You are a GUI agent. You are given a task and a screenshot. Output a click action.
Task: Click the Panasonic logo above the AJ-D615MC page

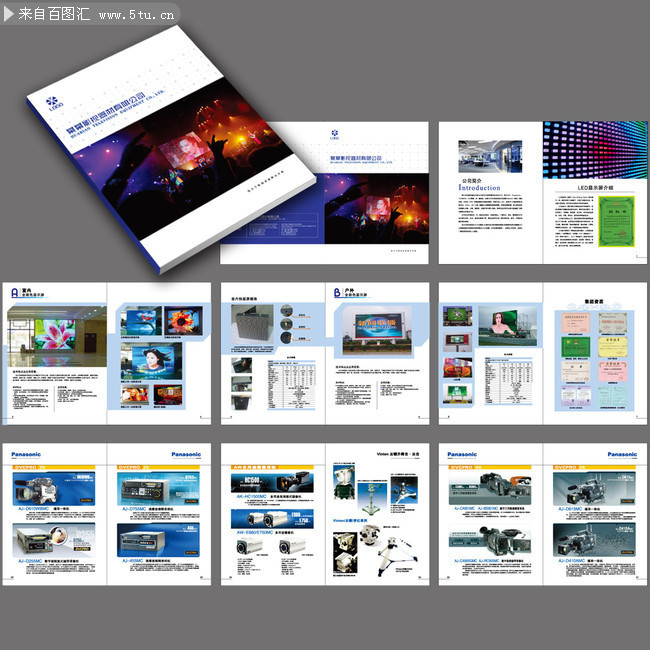(622, 454)
